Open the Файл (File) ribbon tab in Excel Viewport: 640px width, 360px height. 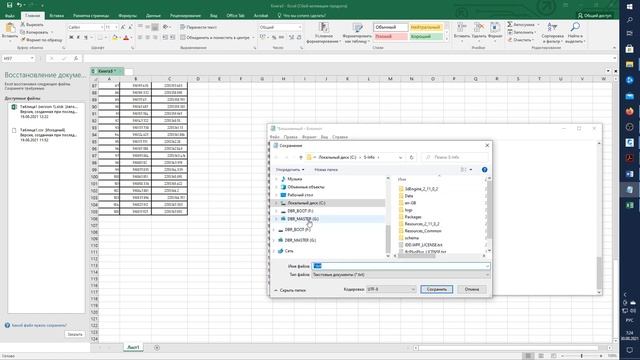point(10,16)
